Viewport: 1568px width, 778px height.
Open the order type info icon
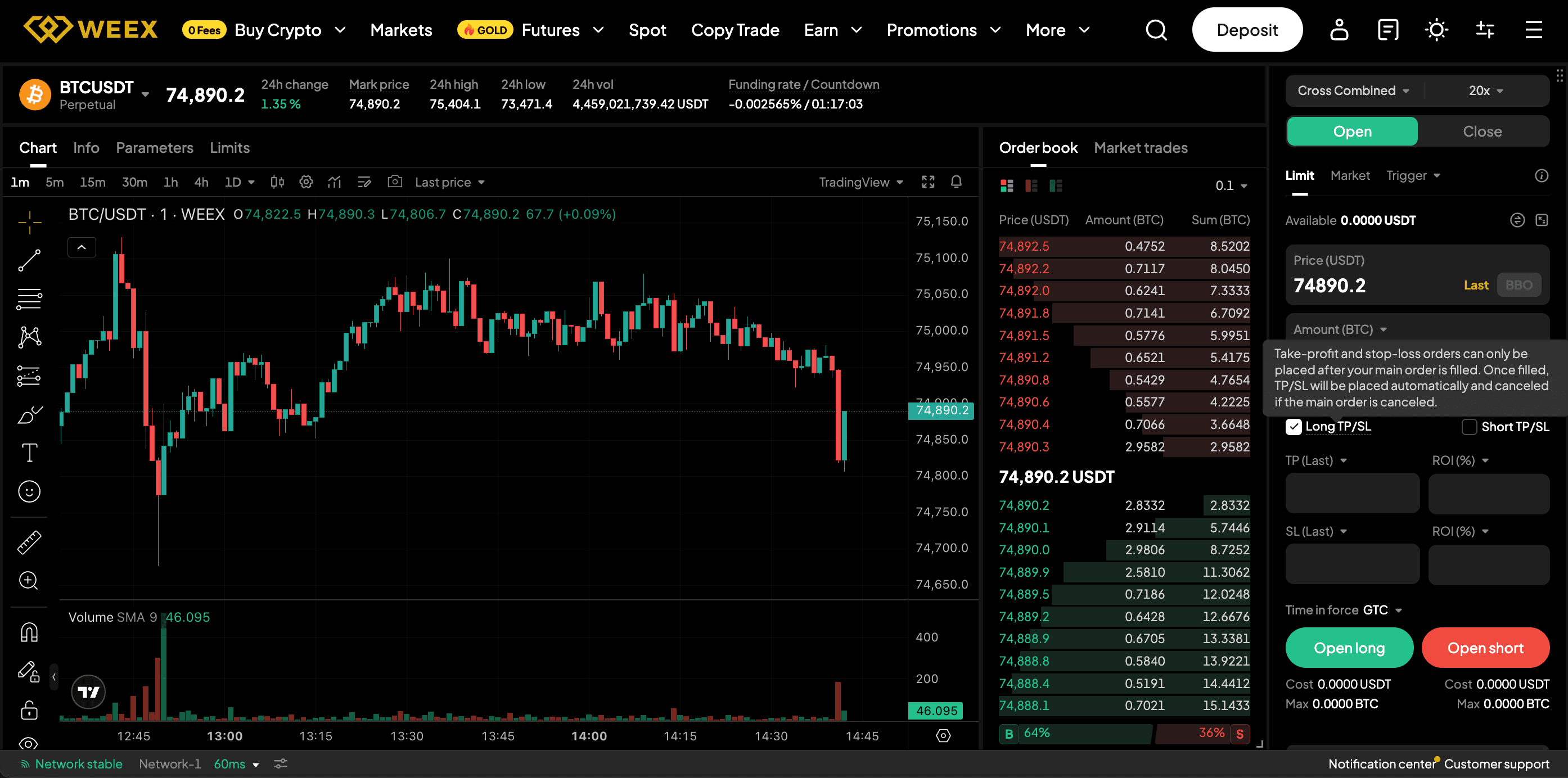[x=1541, y=176]
